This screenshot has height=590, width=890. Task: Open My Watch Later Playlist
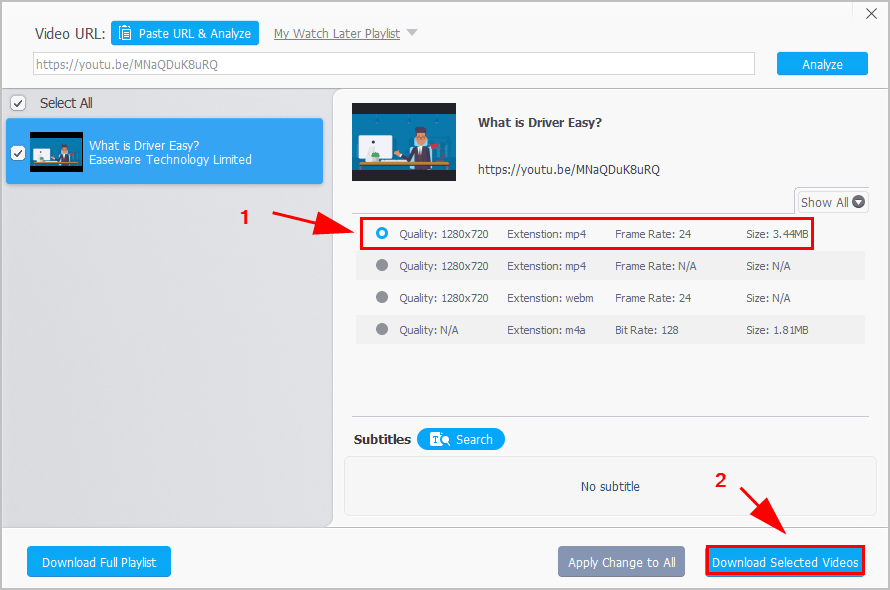coord(336,32)
